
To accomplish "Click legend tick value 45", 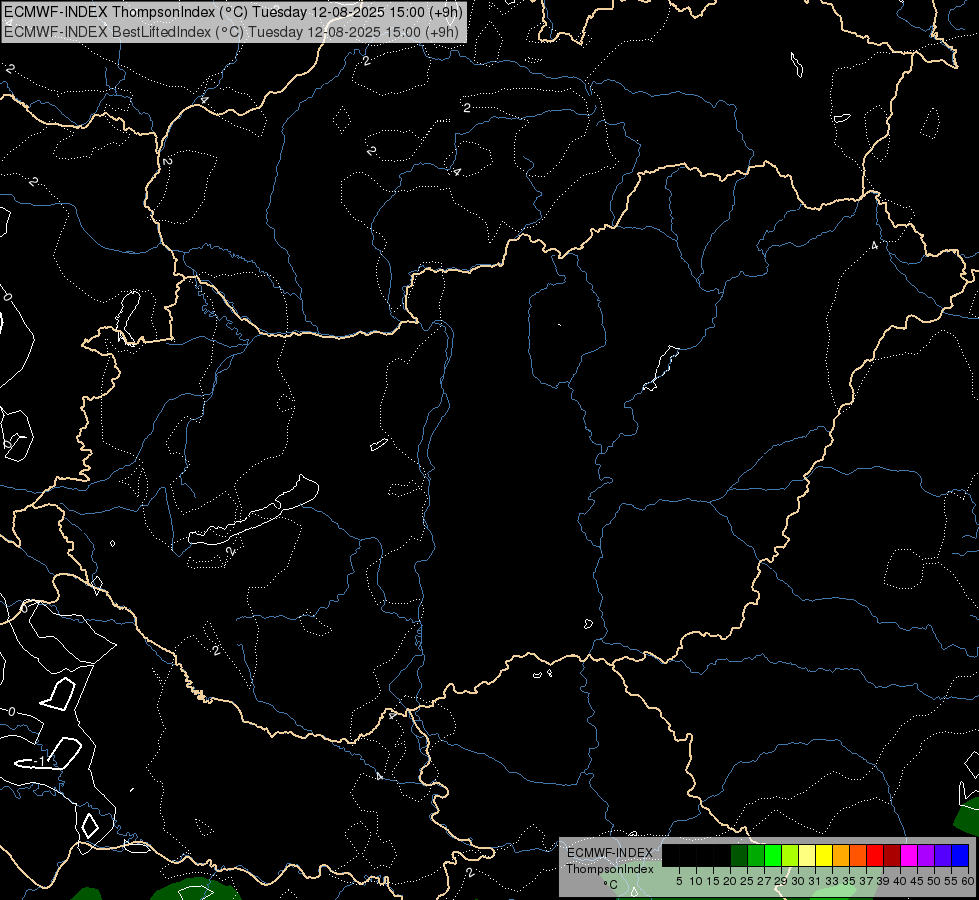I will [918, 881].
